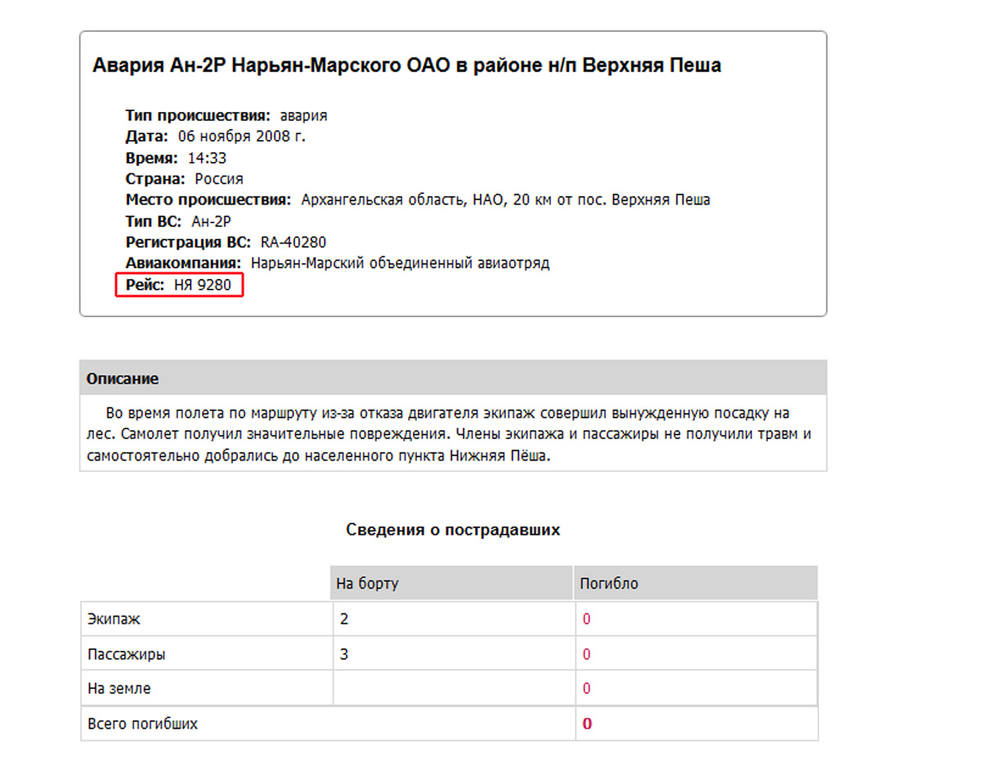Click the incident type value 'авария'

(303, 116)
